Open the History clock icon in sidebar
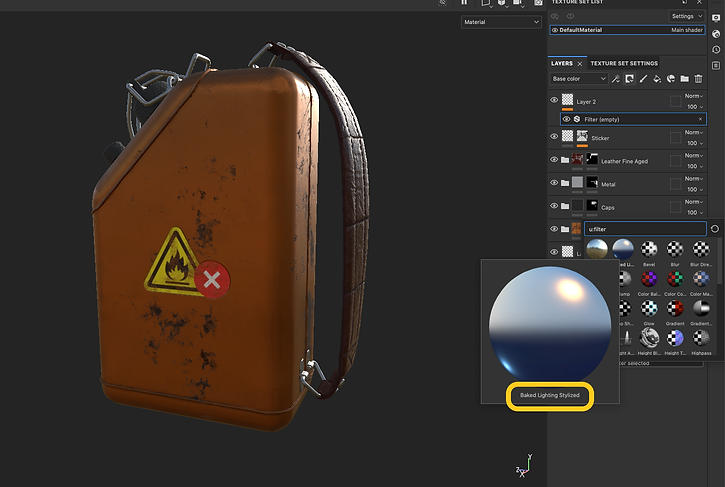Image resolution: width=725 pixels, height=487 pixels. [716, 49]
